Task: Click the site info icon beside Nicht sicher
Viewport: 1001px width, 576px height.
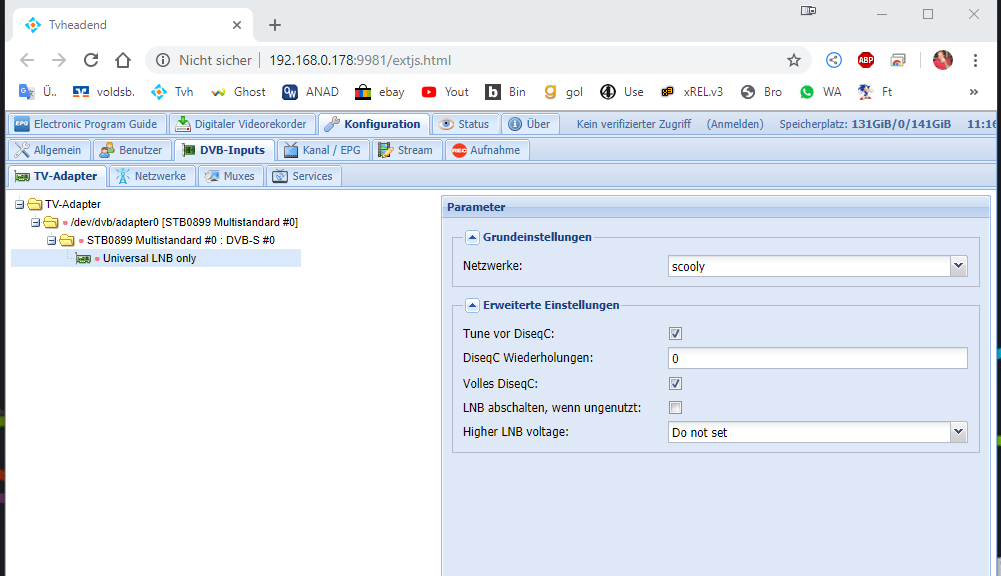Action: (163, 60)
